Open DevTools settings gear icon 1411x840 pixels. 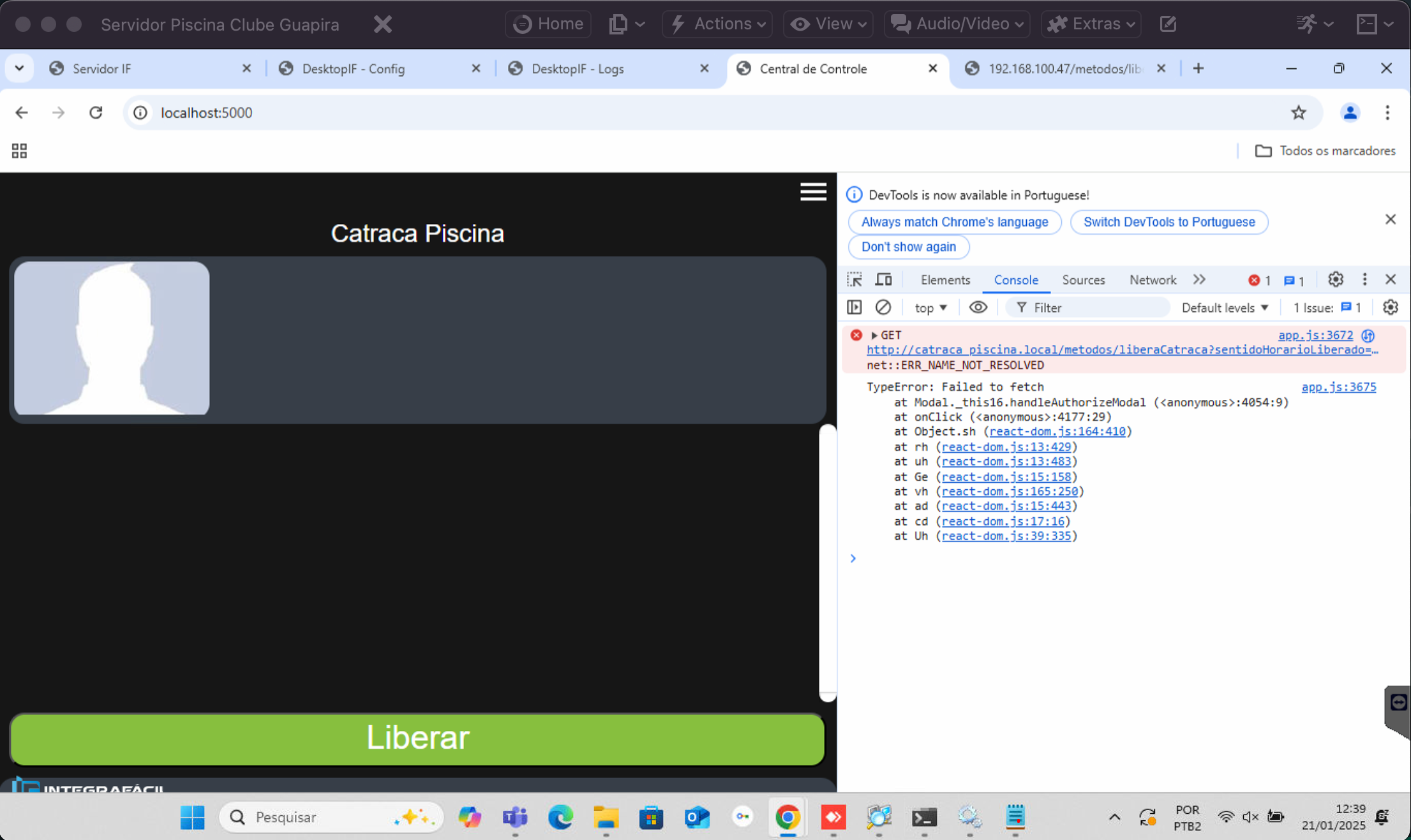coord(1335,279)
